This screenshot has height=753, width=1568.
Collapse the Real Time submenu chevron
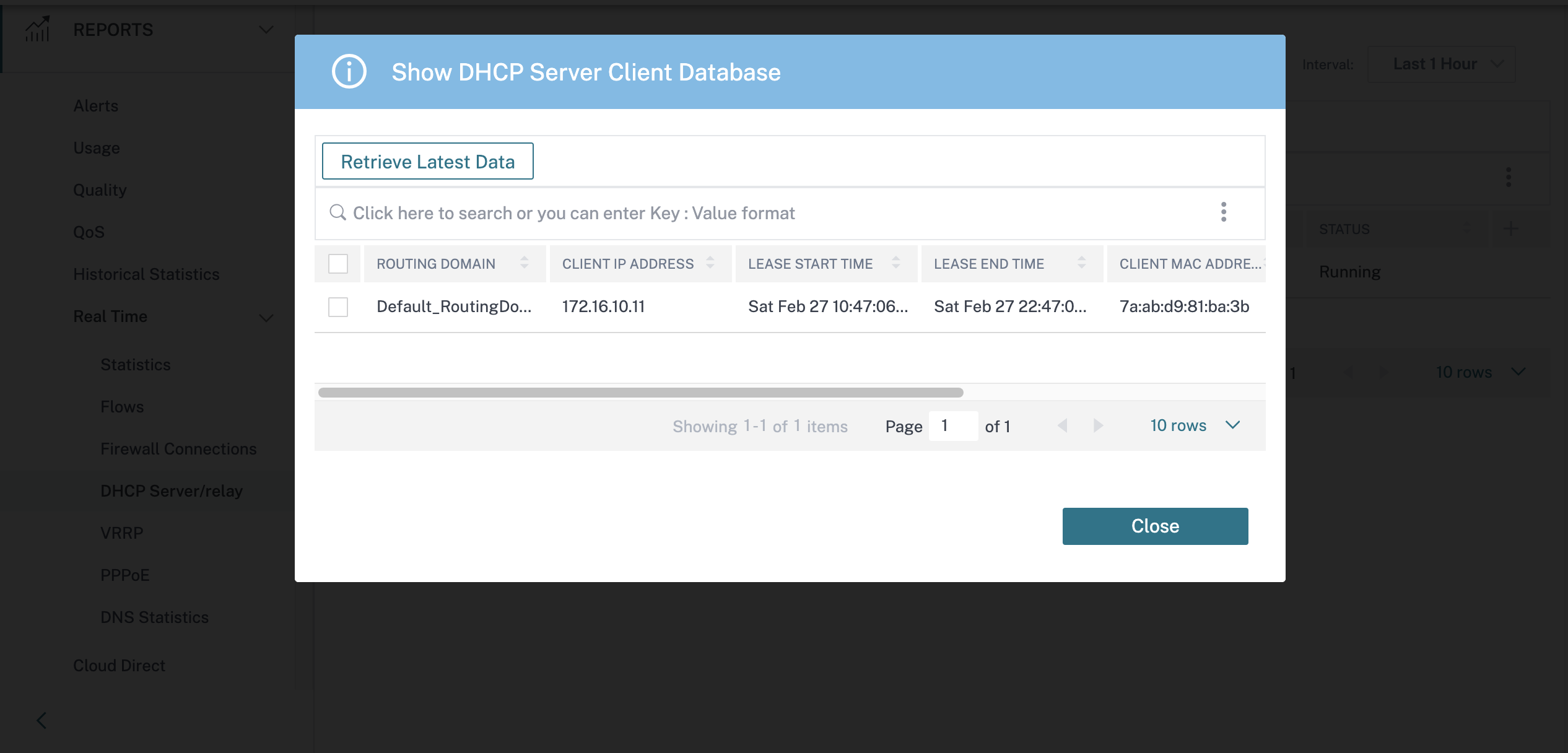[x=266, y=318]
